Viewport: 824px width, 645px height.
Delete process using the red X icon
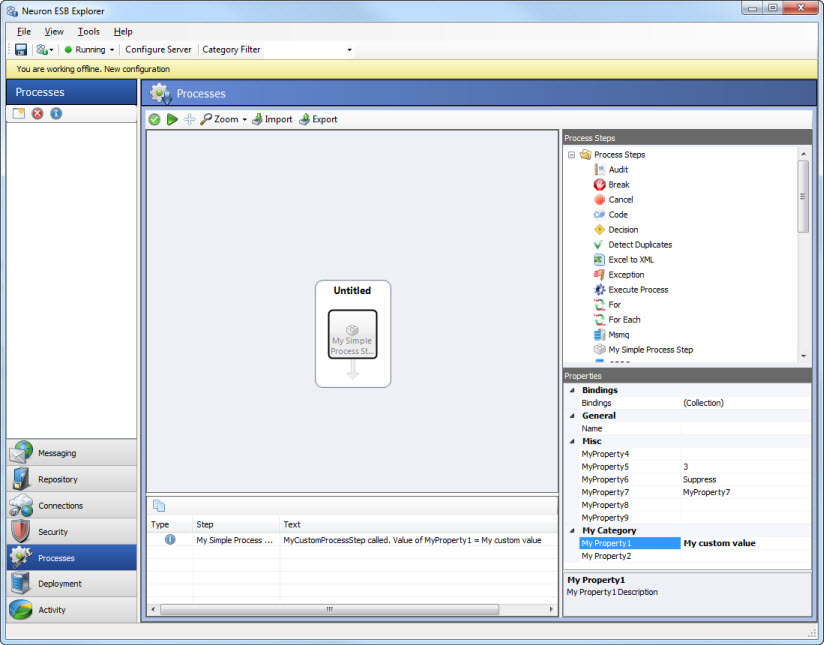(37, 113)
